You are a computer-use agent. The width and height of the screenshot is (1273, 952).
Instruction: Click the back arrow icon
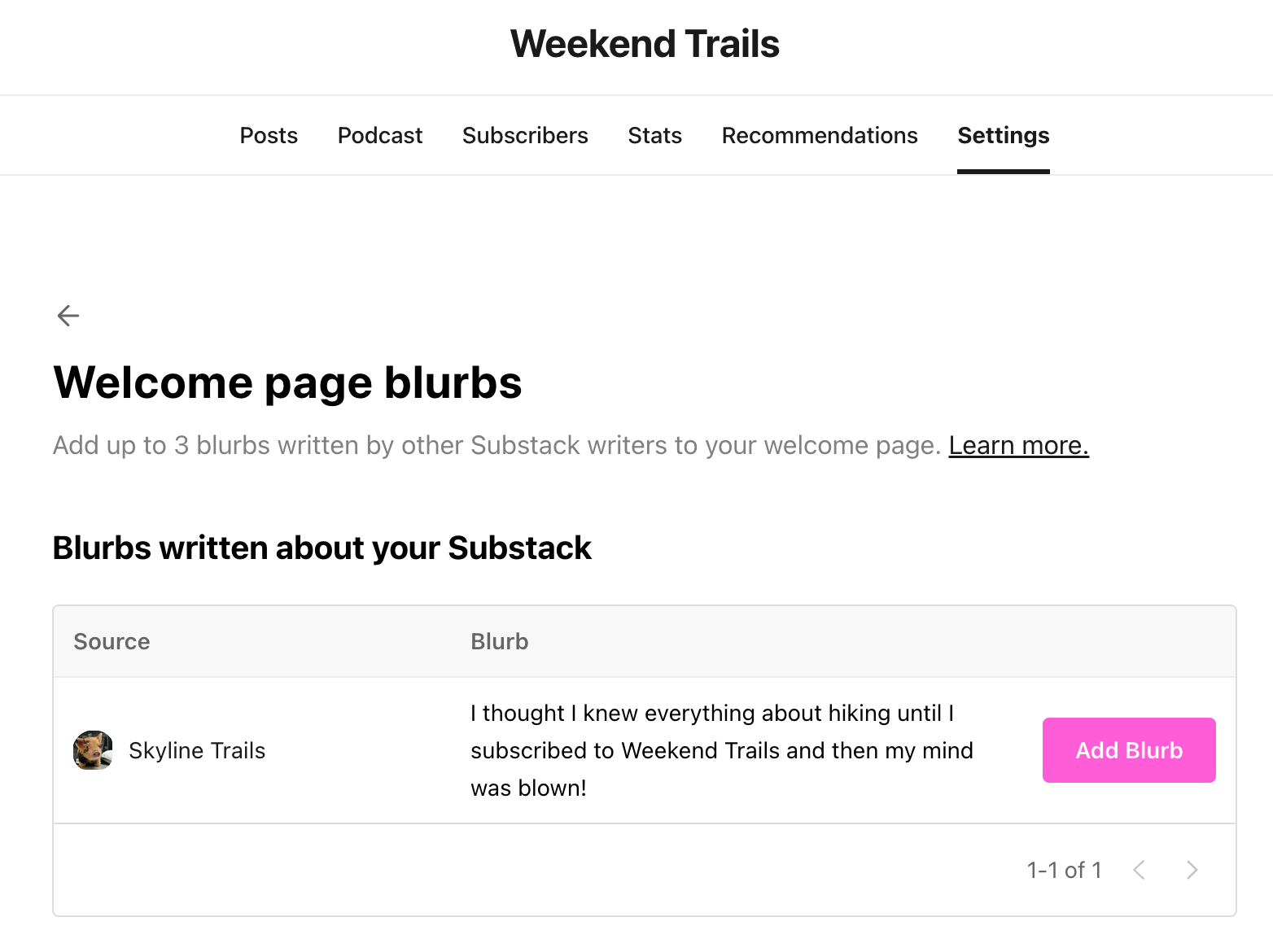pos(68,316)
